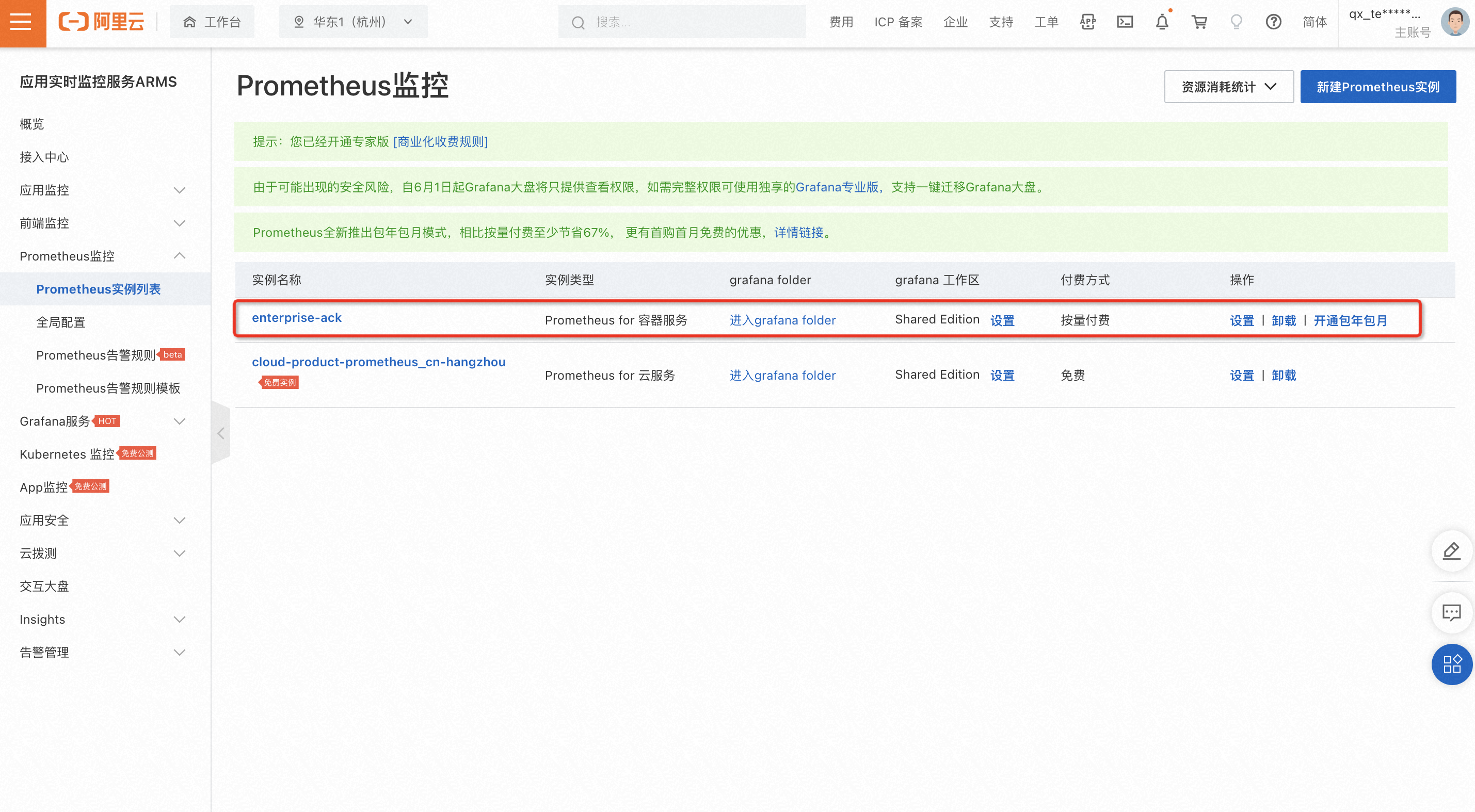
Task: Open 接入中心 in the sidebar
Action: (44, 157)
